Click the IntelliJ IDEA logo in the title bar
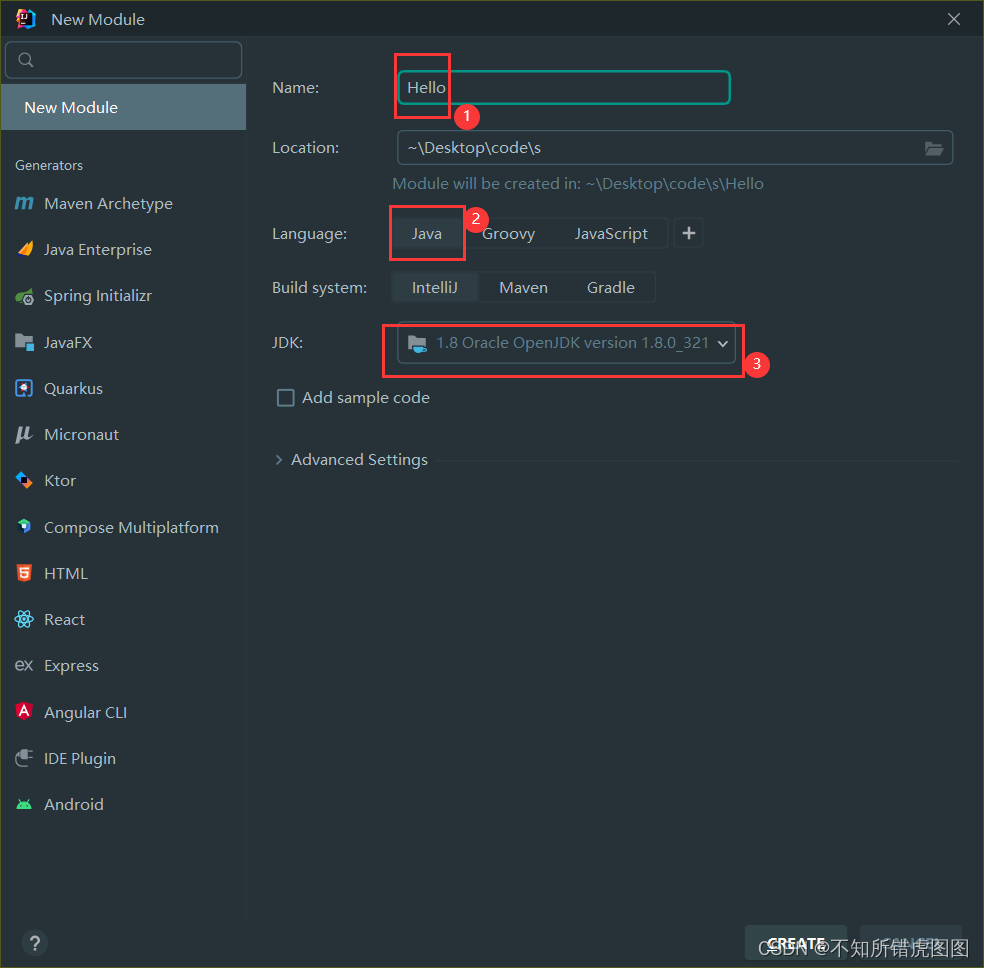The width and height of the screenshot is (984, 968). [x=26, y=19]
